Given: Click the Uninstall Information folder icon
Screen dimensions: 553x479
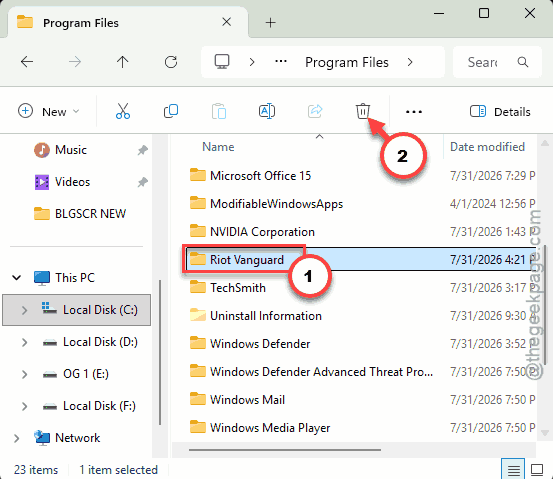Looking at the screenshot, I should (198, 315).
